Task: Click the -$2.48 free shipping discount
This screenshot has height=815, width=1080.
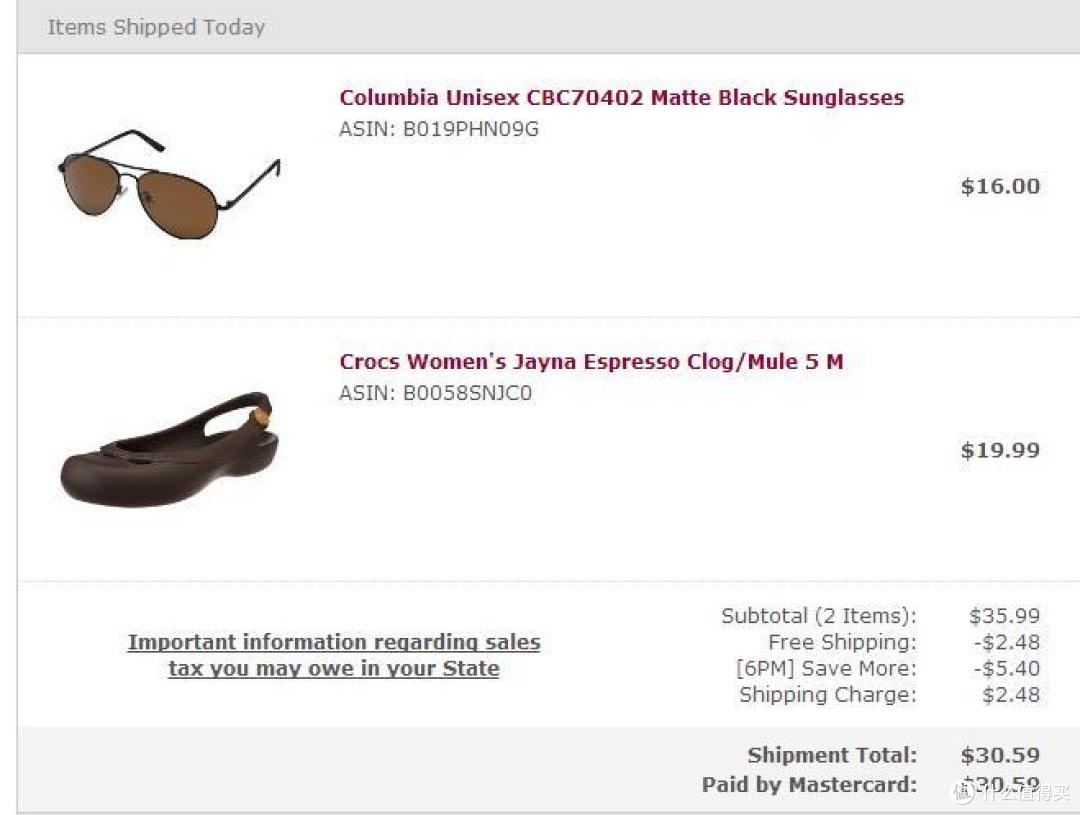Action: click(x=1006, y=642)
